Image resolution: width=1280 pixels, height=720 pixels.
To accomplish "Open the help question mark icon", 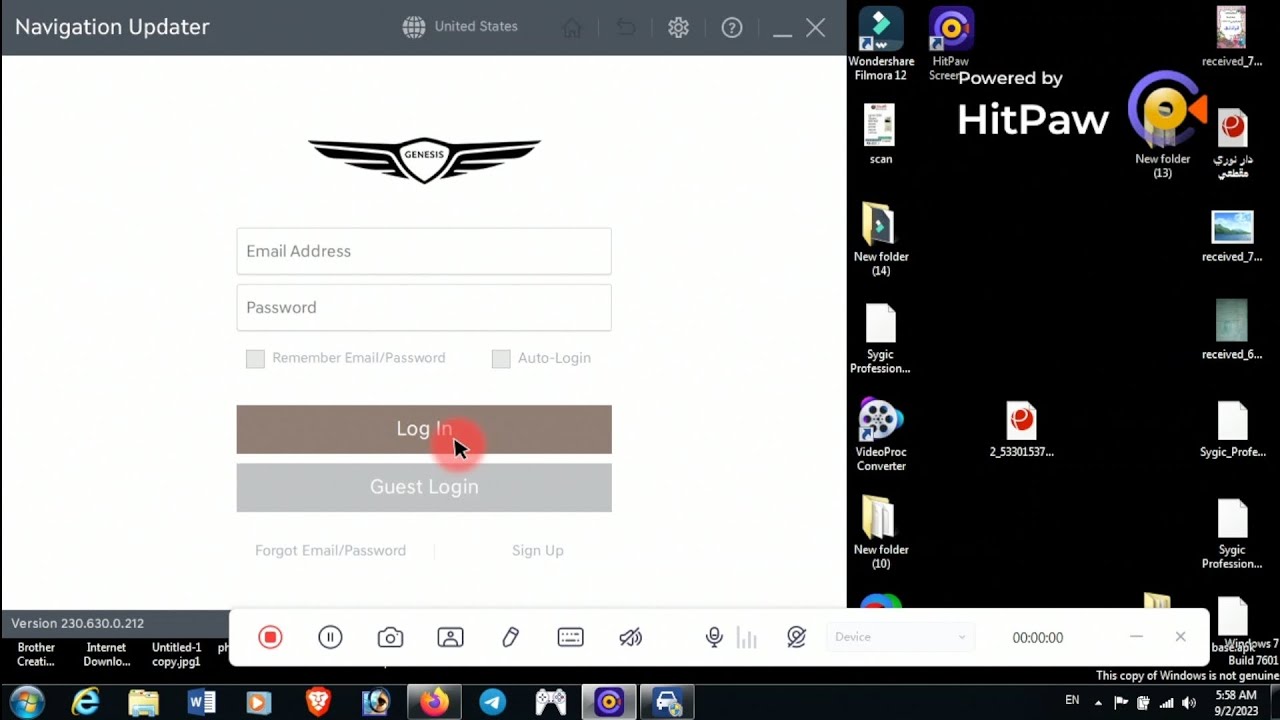I will pos(732,28).
